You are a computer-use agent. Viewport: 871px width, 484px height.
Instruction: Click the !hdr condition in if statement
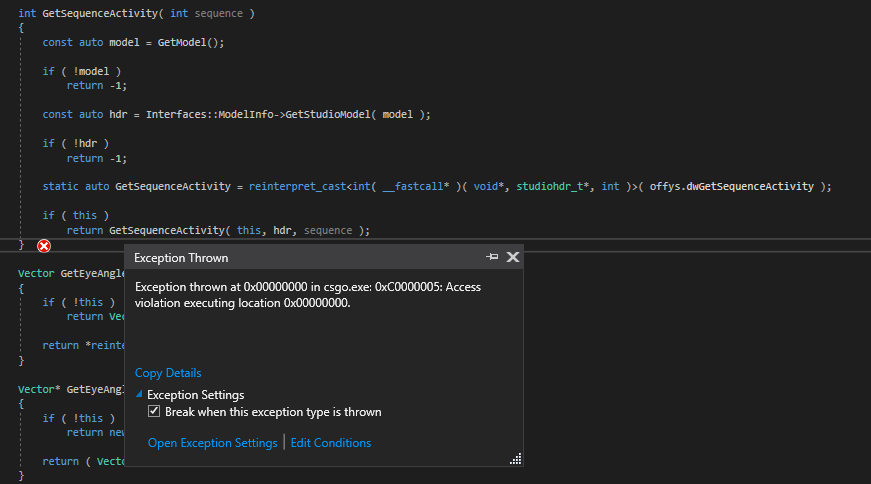click(87, 143)
